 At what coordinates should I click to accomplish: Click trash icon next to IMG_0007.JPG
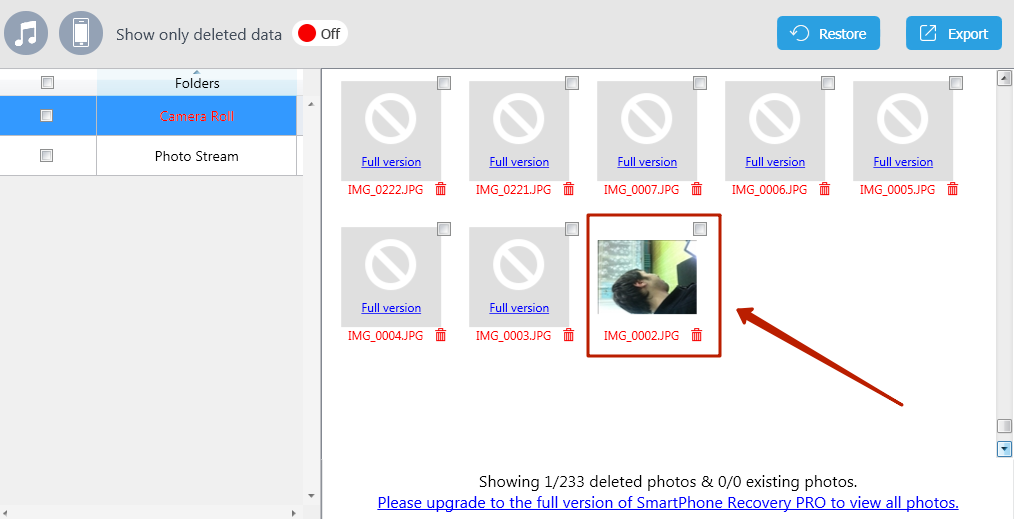coord(697,189)
